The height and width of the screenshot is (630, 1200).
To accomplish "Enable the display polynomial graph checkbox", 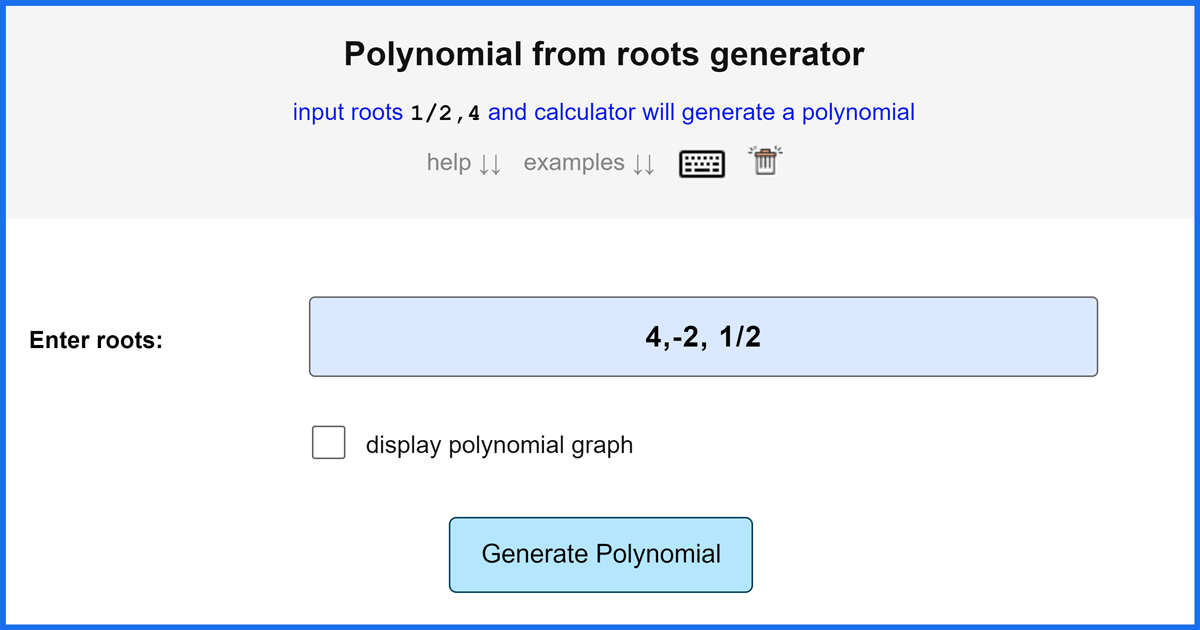I will (x=328, y=442).
